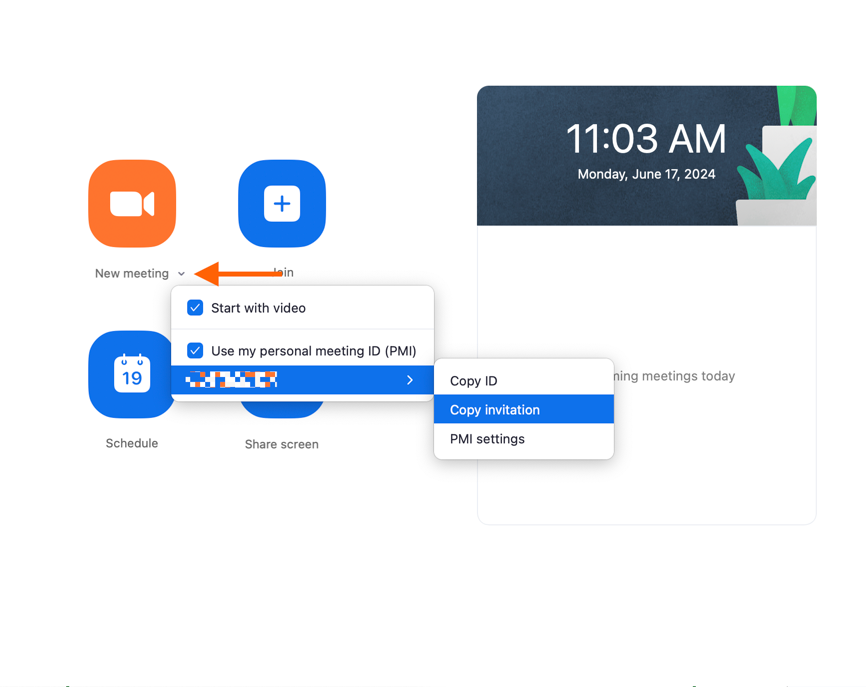
Task: Click the blue Join plus icon
Action: click(282, 204)
